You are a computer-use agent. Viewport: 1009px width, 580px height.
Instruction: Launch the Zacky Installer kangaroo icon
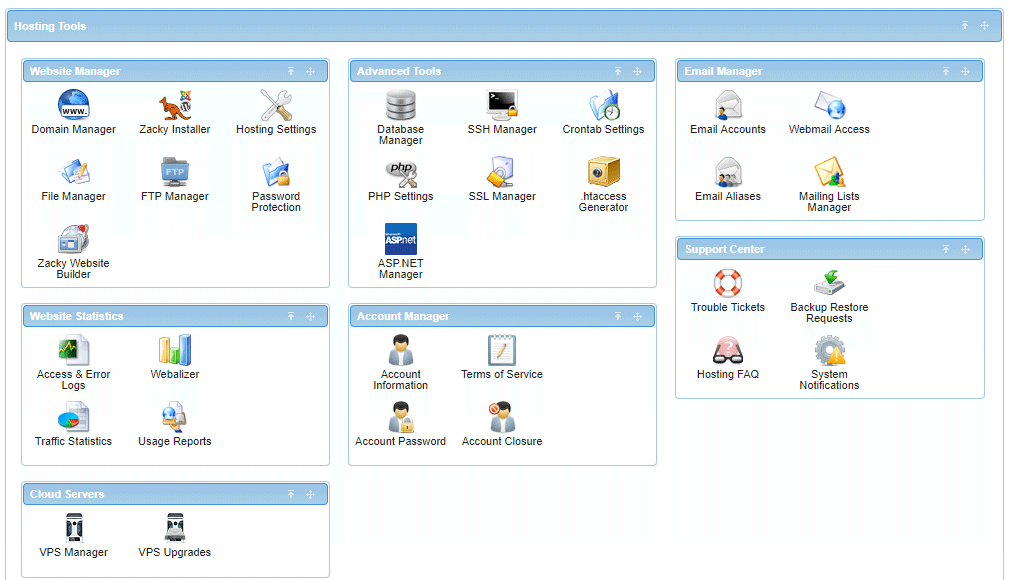175,105
